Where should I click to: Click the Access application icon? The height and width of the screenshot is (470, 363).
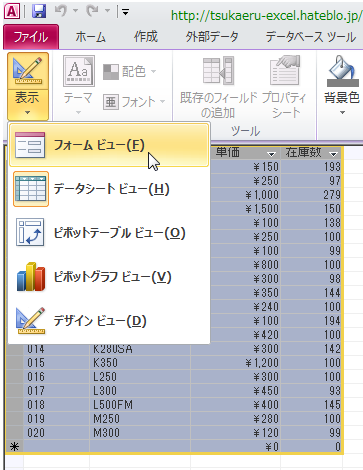[12, 12]
